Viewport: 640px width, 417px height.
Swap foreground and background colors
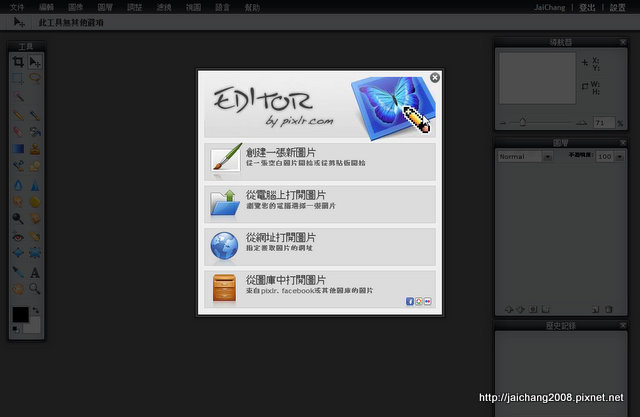click(36, 311)
